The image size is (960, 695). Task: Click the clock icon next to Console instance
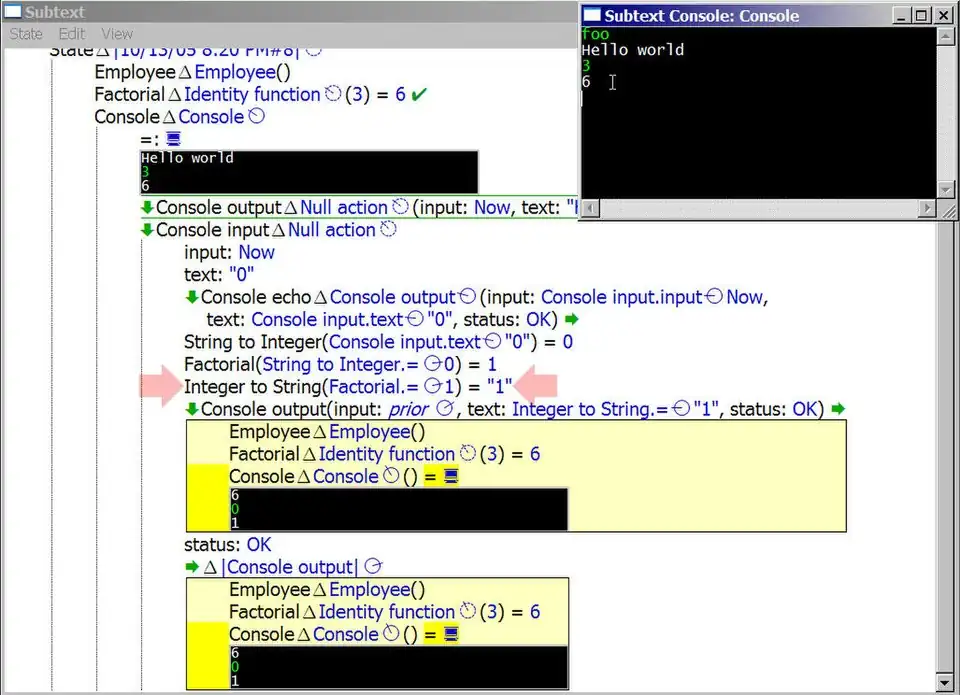pos(257,116)
